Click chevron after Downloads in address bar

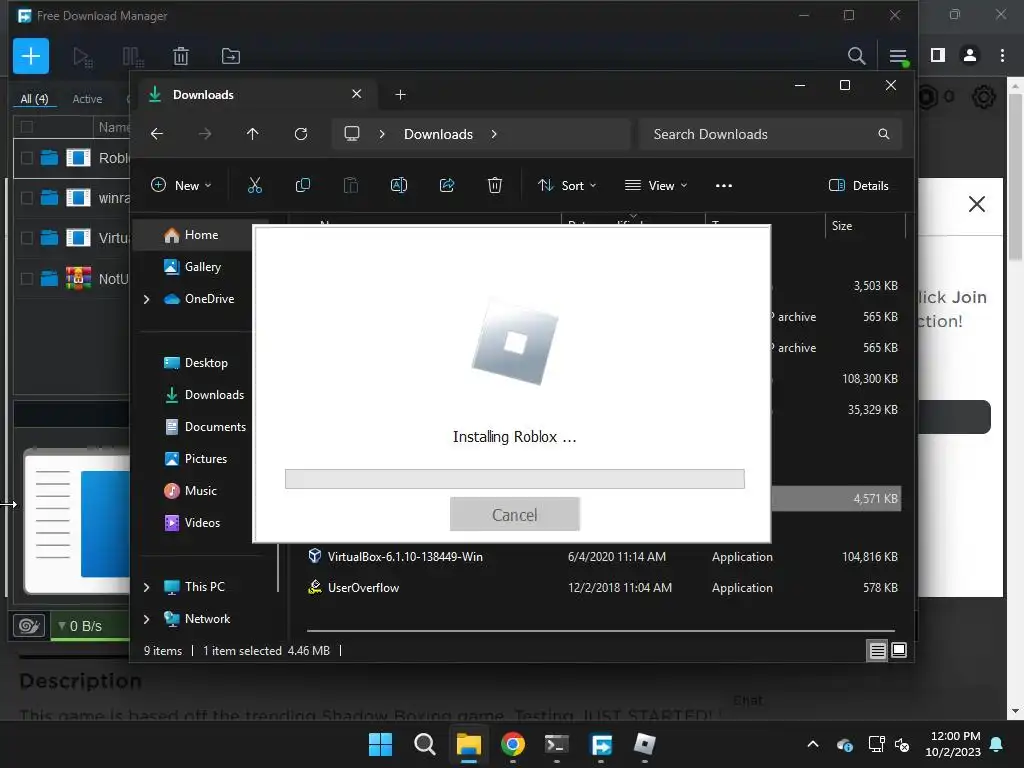pyautogui.click(x=494, y=134)
